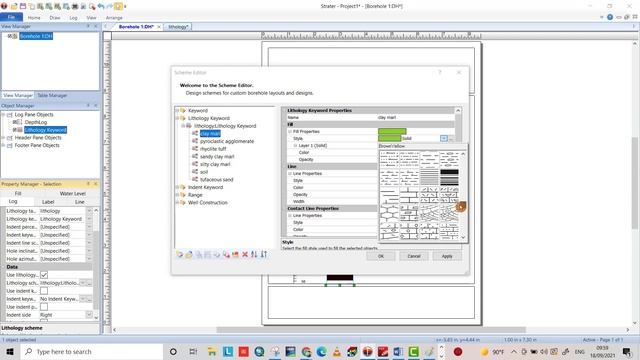The width and height of the screenshot is (640, 360).
Task: Select the hexagon honeycomb fill pattern
Action: [389, 213]
